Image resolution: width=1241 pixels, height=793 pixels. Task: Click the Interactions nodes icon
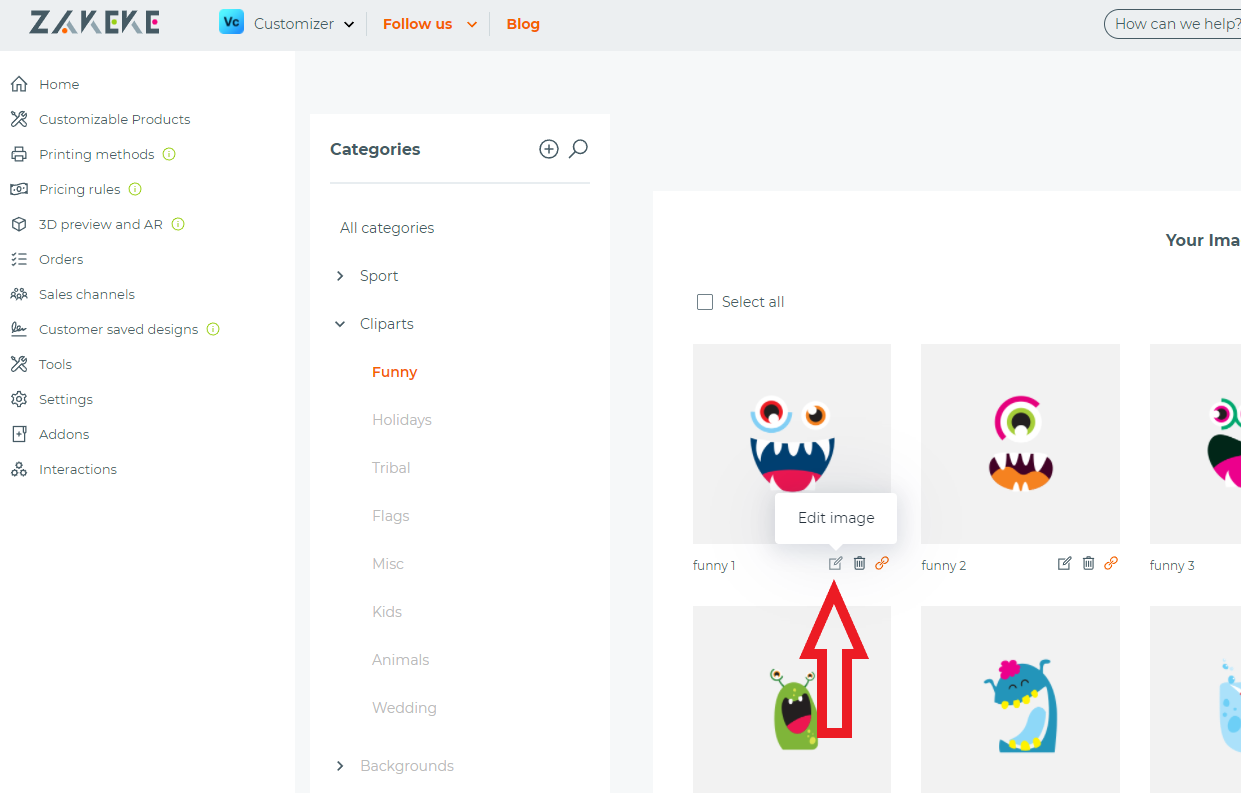click(x=18, y=469)
